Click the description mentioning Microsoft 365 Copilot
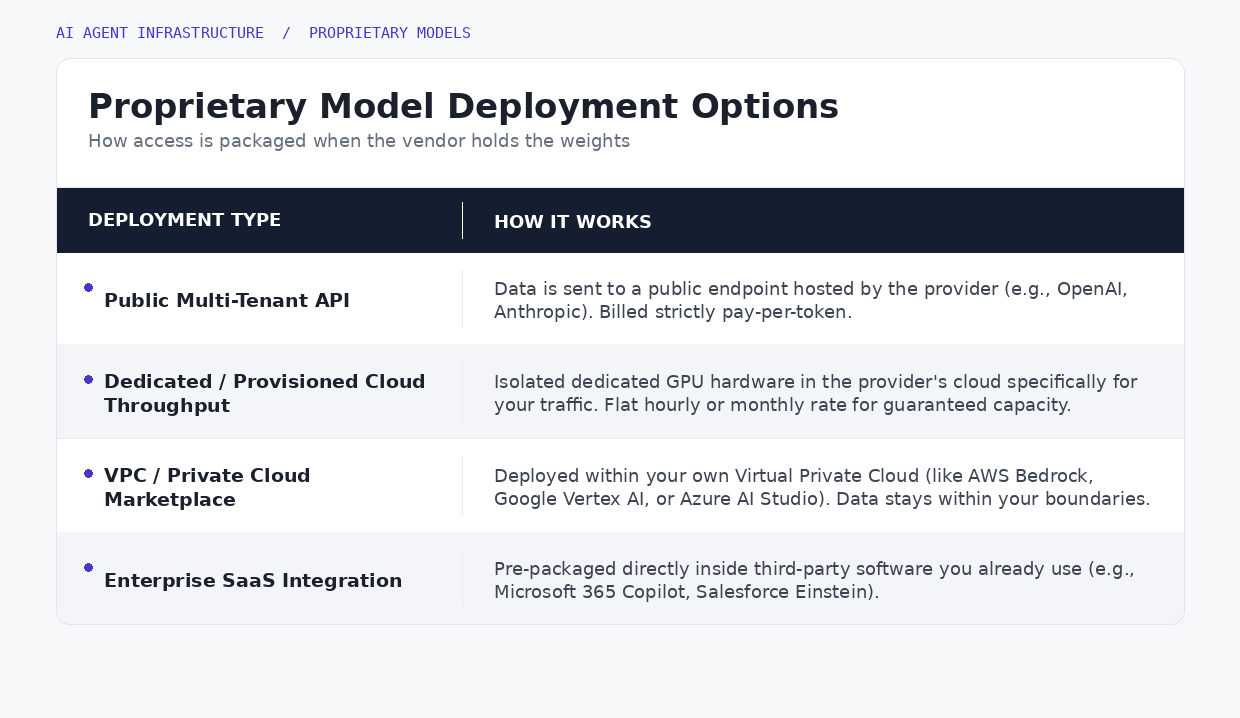Screen dimensions: 1240x718 point(814,580)
